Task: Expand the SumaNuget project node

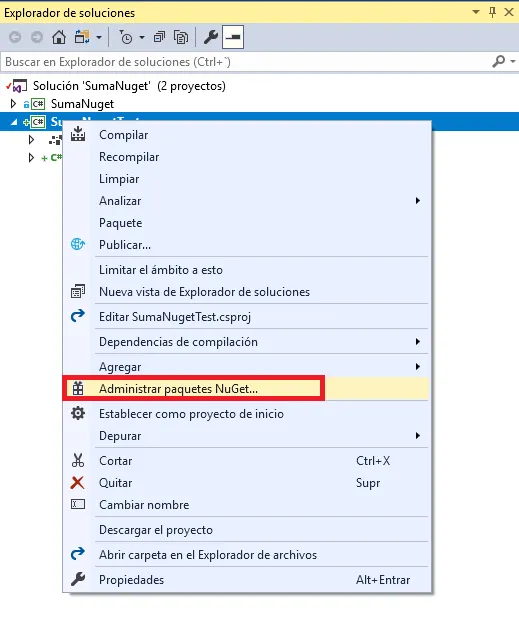Action: [13, 104]
